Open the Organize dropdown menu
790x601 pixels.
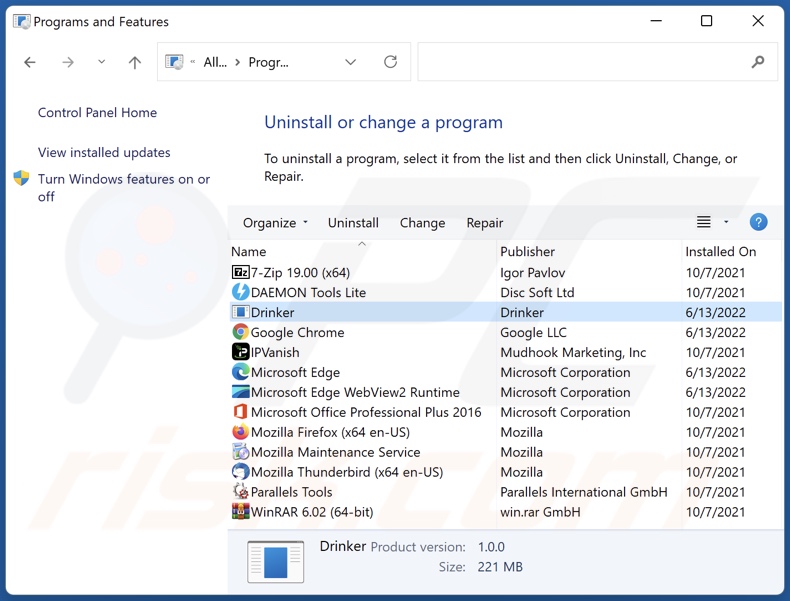275,223
